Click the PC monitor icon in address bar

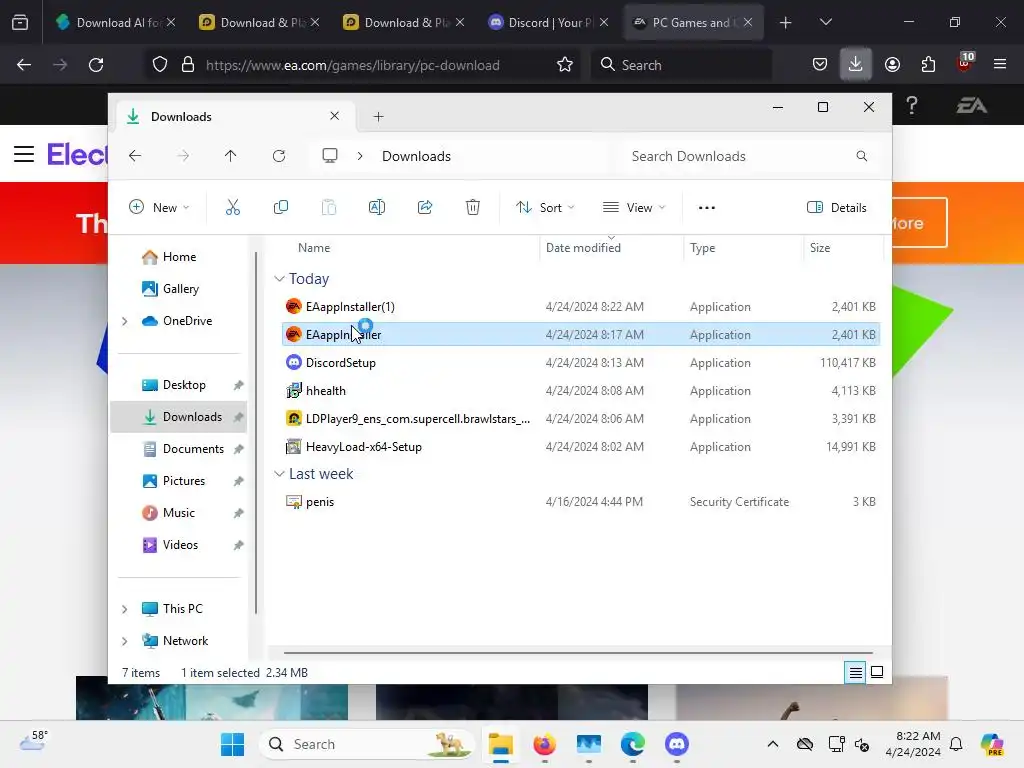330,156
